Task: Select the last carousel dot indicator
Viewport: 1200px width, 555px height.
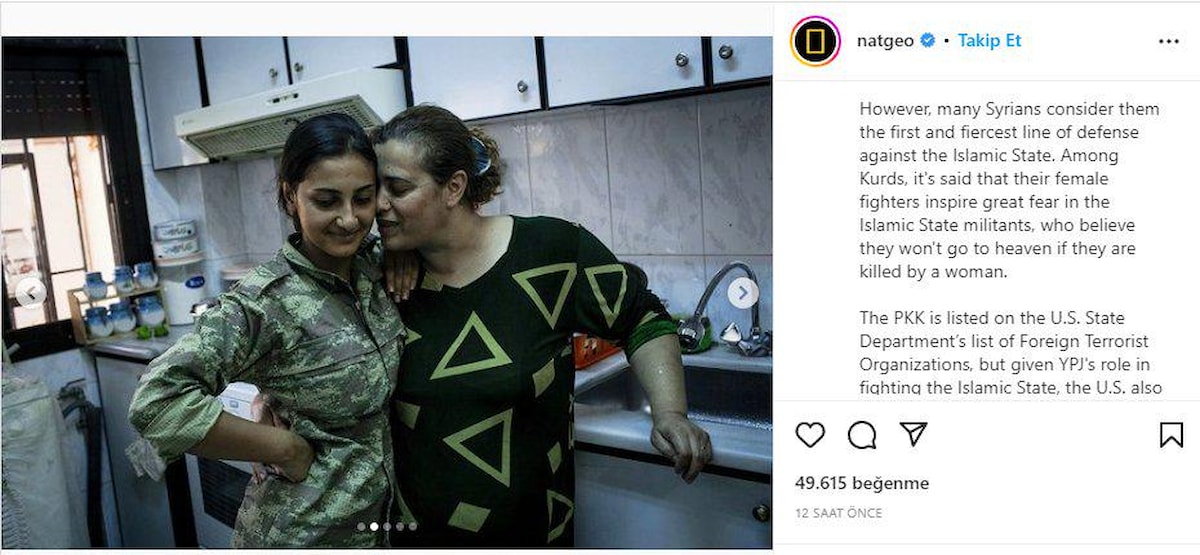Action: [x=413, y=526]
